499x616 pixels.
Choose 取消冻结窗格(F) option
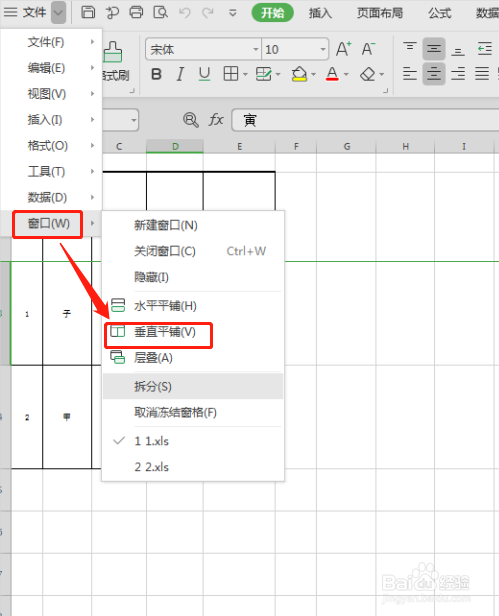click(x=193, y=412)
